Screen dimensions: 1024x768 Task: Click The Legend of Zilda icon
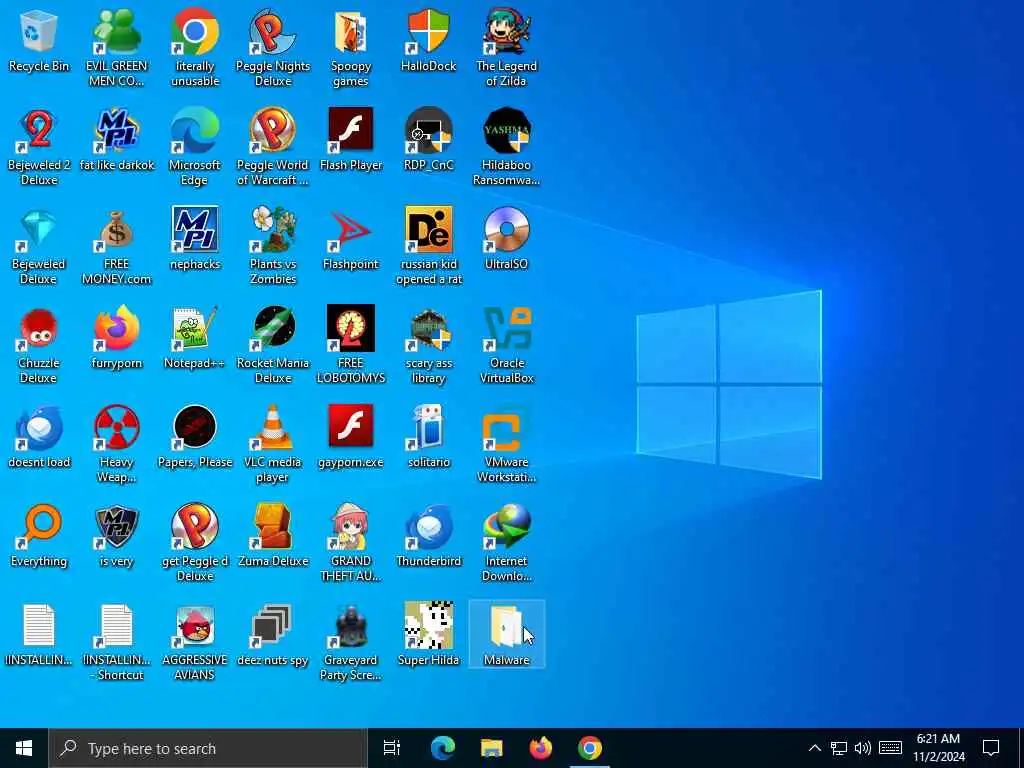[507, 49]
